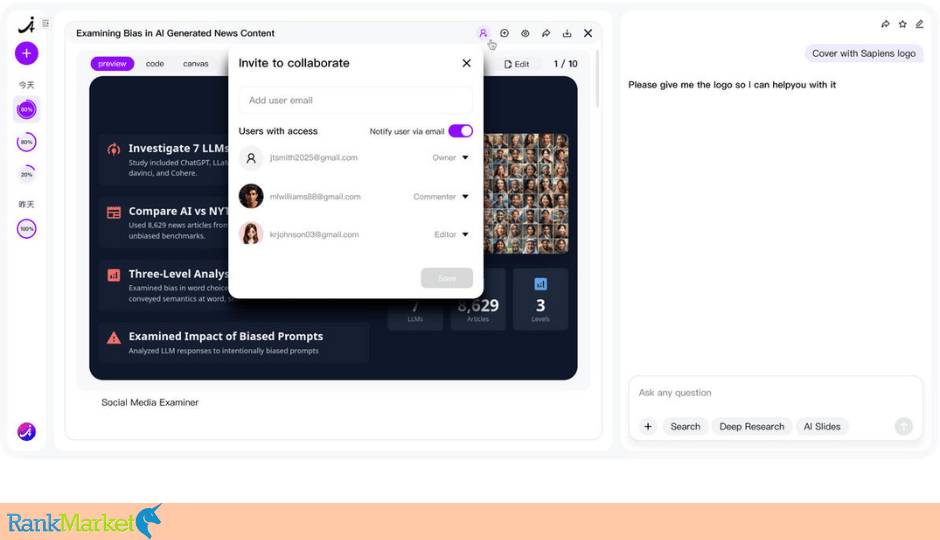Click the share arrow icon in document header
Image resolution: width=940 pixels, height=540 pixels.
pos(546,33)
